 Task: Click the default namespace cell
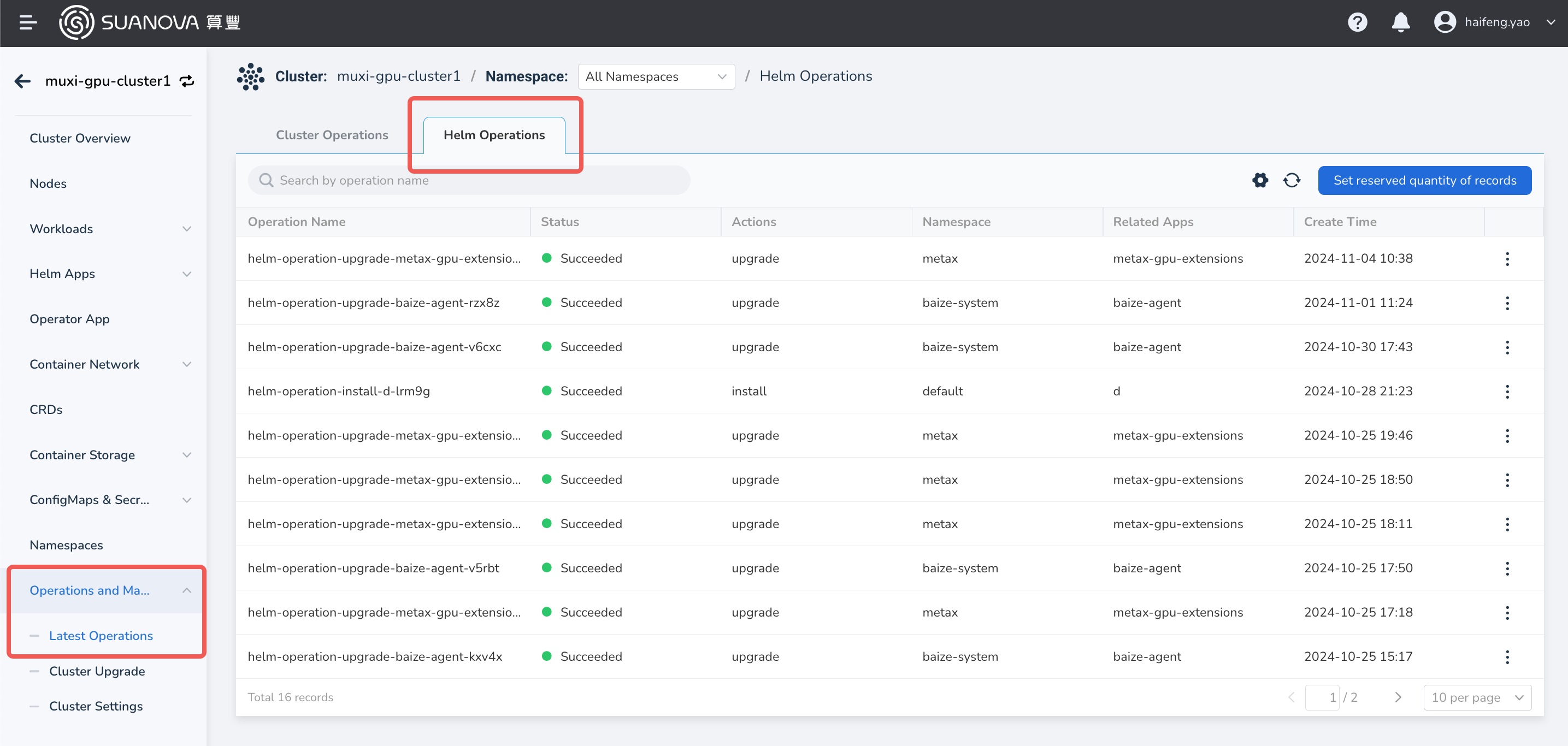tap(942, 391)
